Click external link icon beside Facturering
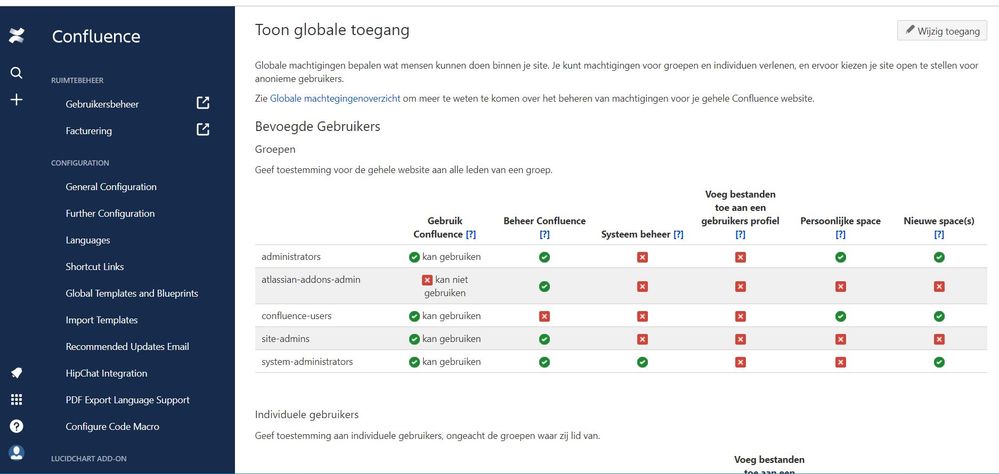Screen dimensions: 999x474 [203, 130]
